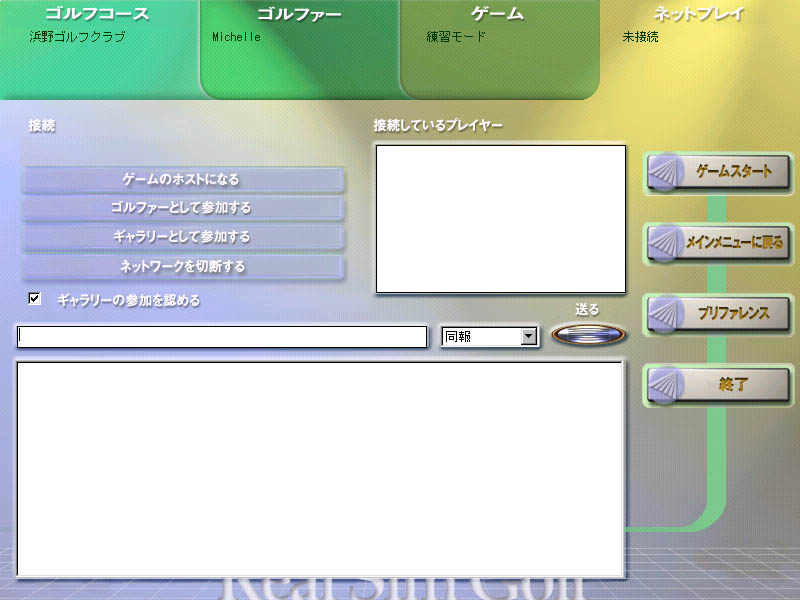Click the fan icon on ゲームスタート button
The width and height of the screenshot is (800, 600).
(x=663, y=173)
